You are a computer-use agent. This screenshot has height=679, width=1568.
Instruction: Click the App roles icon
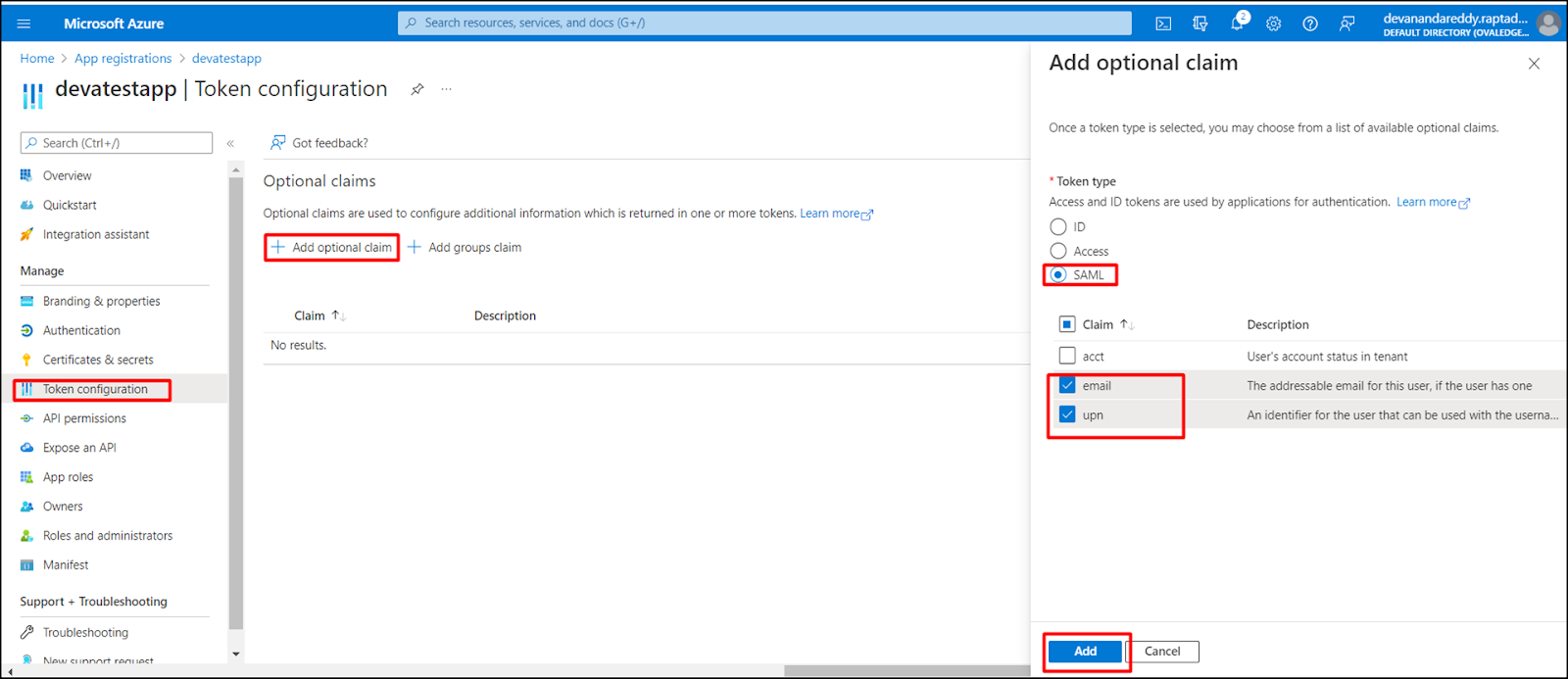tap(26, 477)
